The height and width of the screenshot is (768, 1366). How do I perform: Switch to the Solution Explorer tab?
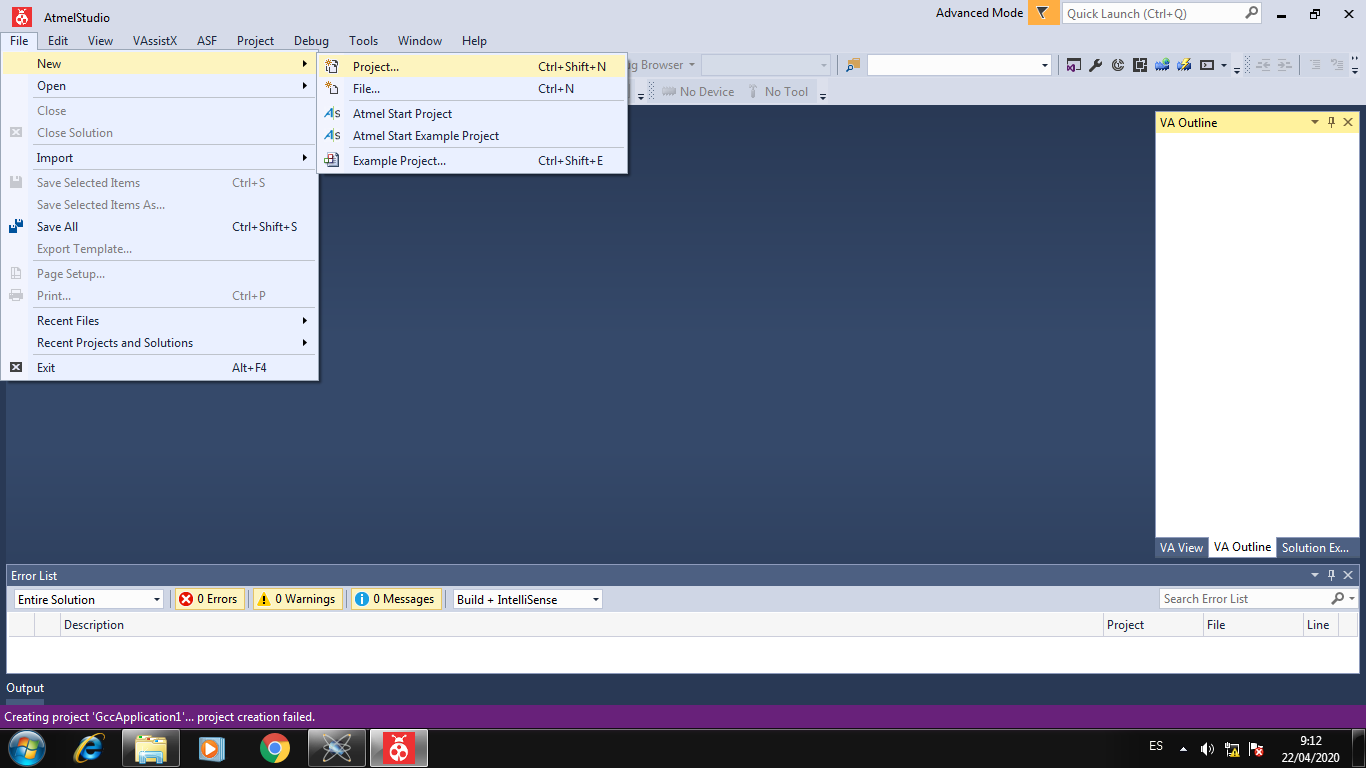(x=1315, y=548)
